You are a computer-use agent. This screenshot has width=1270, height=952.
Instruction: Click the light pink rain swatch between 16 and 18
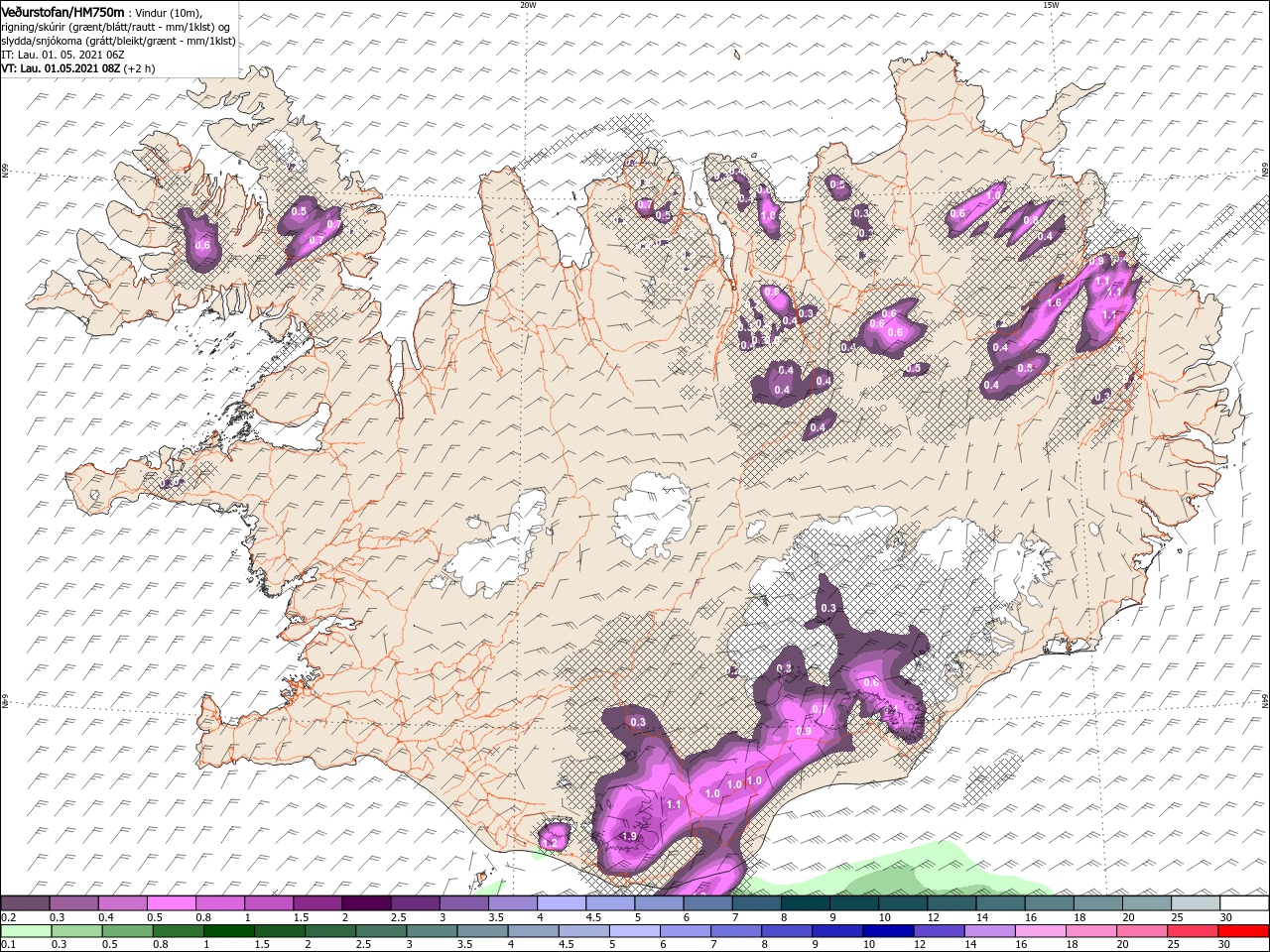[1041, 931]
